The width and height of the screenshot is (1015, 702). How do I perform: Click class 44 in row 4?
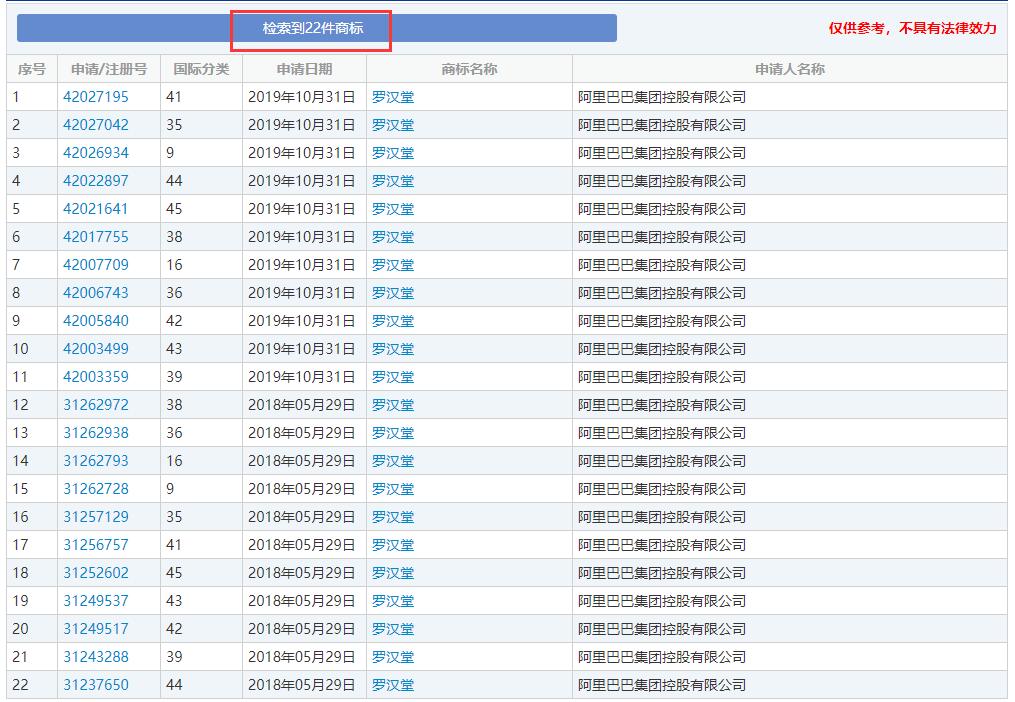click(x=174, y=181)
